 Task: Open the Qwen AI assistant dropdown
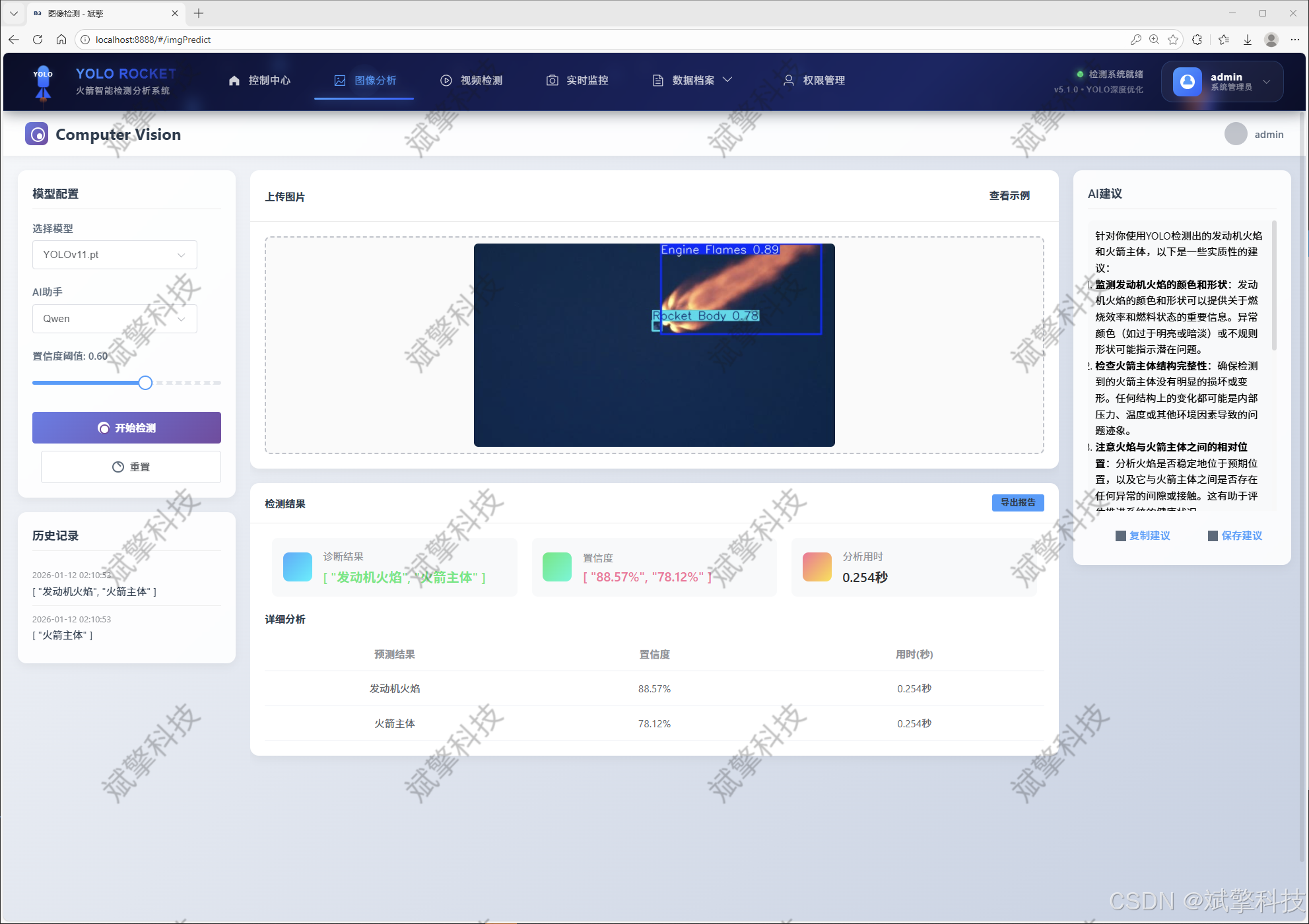tap(115, 319)
